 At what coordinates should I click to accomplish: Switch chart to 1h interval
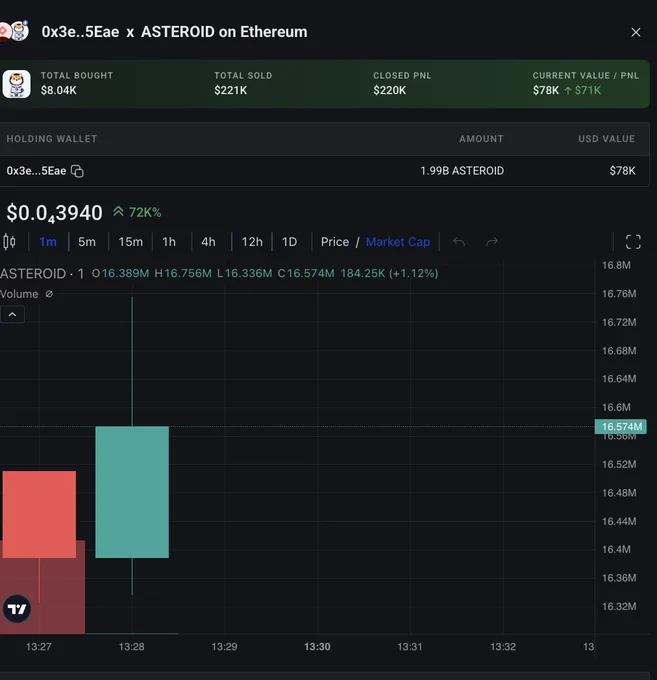169,242
